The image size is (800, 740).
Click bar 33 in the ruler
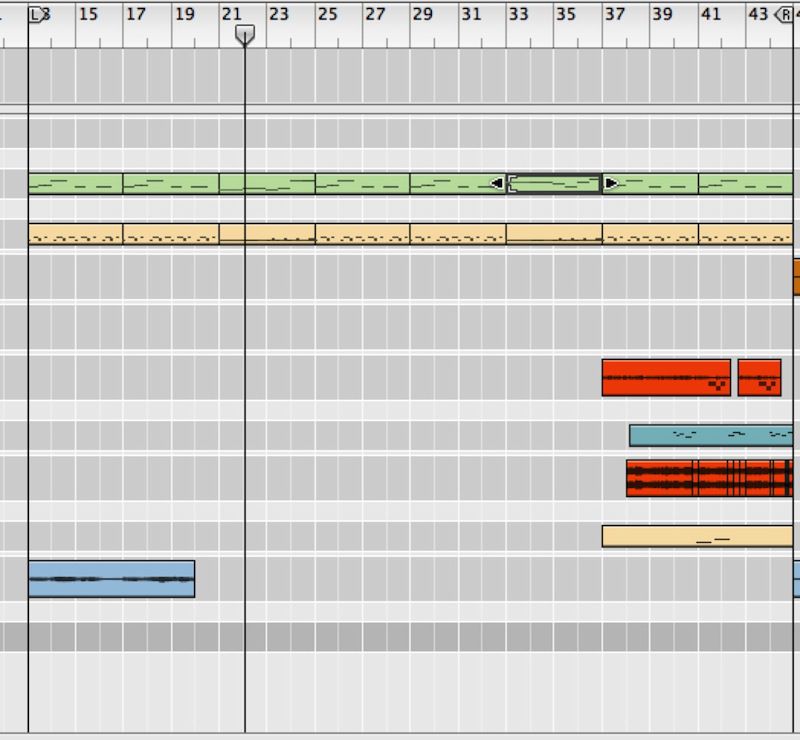point(518,14)
